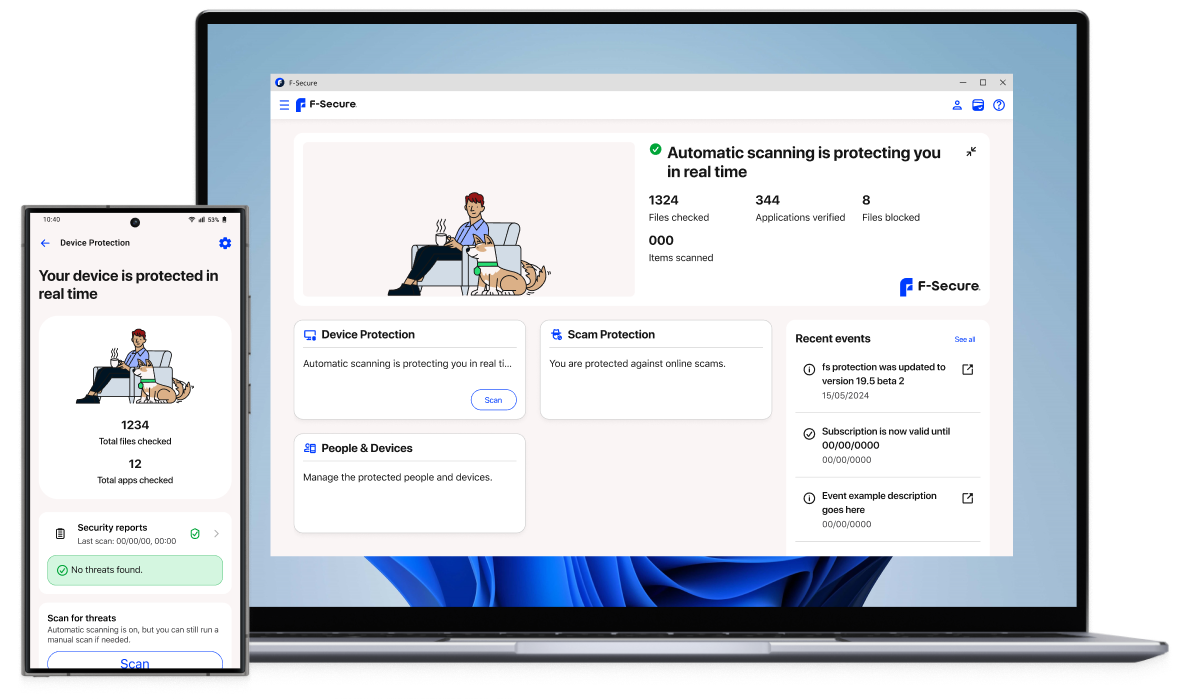This screenshot has width=1200, height=699.
Task: Tap 'Your device is protected in real time' heading
Action: pyautogui.click(x=128, y=285)
